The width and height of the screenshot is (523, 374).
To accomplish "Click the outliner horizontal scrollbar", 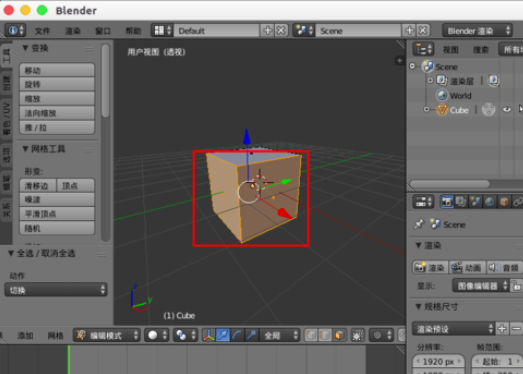I will (x=449, y=184).
